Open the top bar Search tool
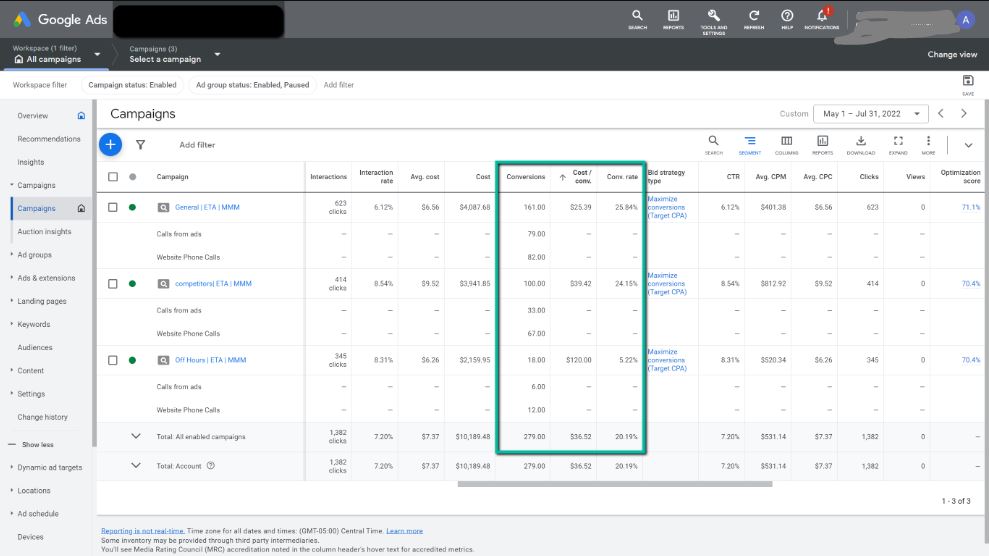Image resolution: width=989 pixels, height=556 pixels. (x=637, y=19)
